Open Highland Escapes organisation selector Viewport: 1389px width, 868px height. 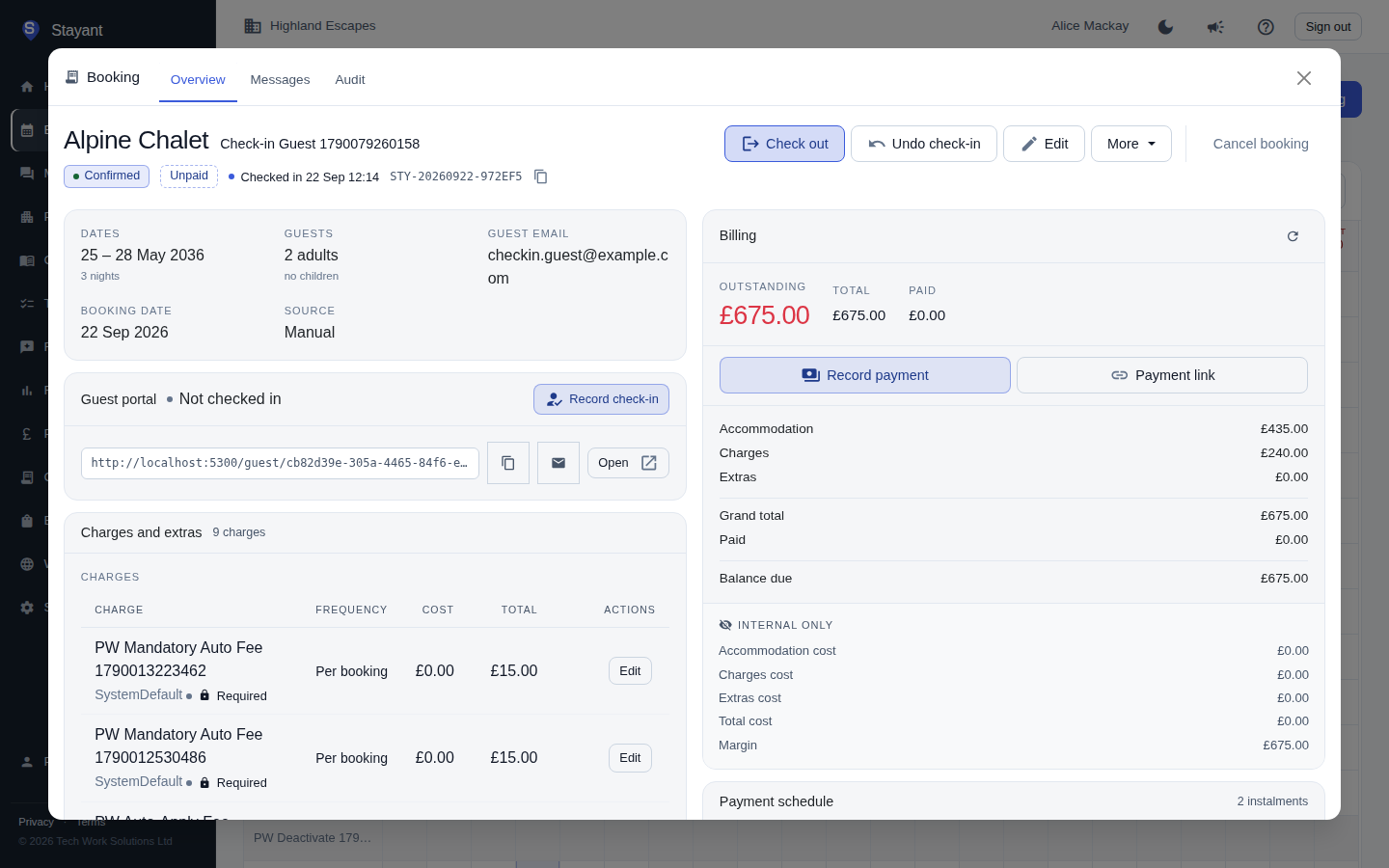point(310,26)
